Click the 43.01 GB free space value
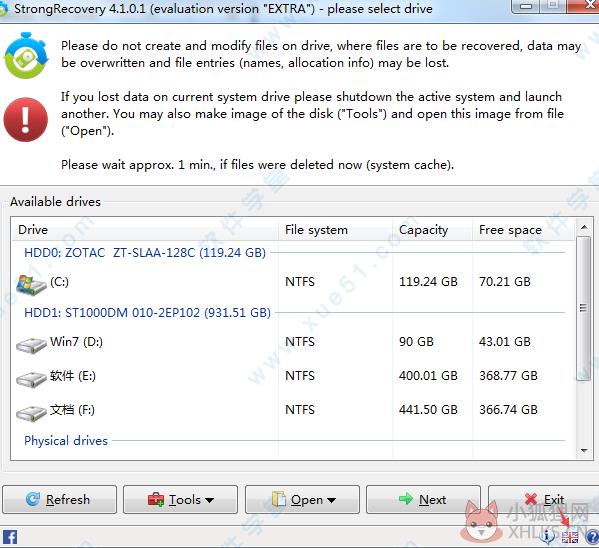Screen dimensions: 599x548 pyautogui.click(x=505, y=341)
